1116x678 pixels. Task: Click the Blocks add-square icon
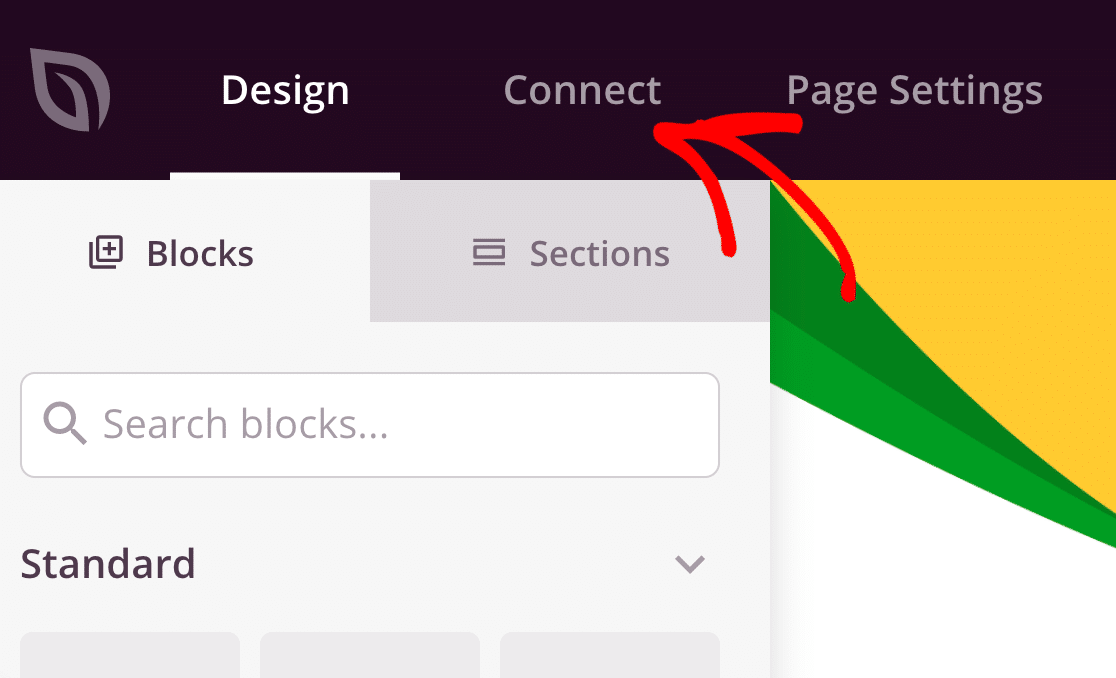106,253
